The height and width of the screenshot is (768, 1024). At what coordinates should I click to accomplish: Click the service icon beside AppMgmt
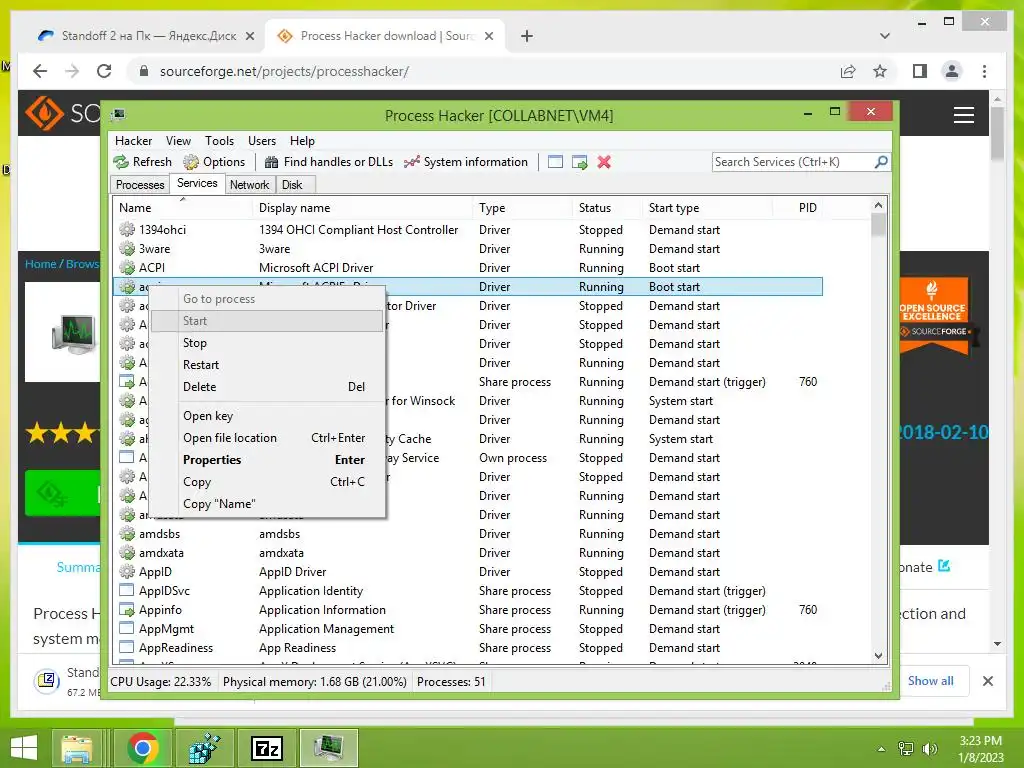pyautogui.click(x=127, y=628)
